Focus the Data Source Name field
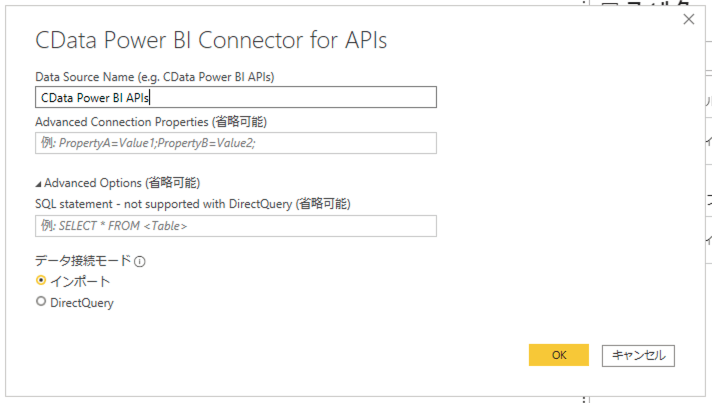 click(235, 97)
